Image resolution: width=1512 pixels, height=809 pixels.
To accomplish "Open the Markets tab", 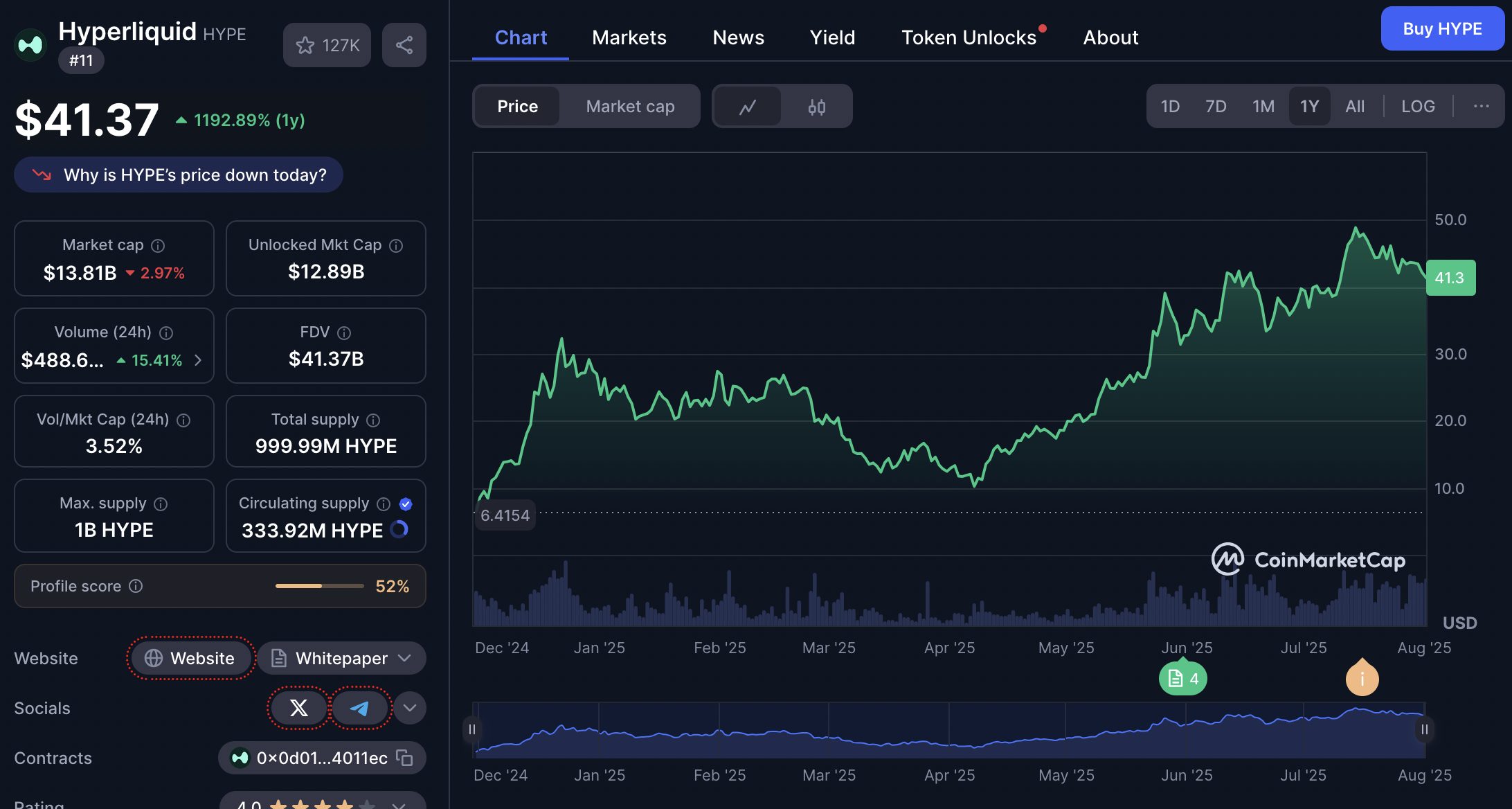I will click(x=629, y=37).
